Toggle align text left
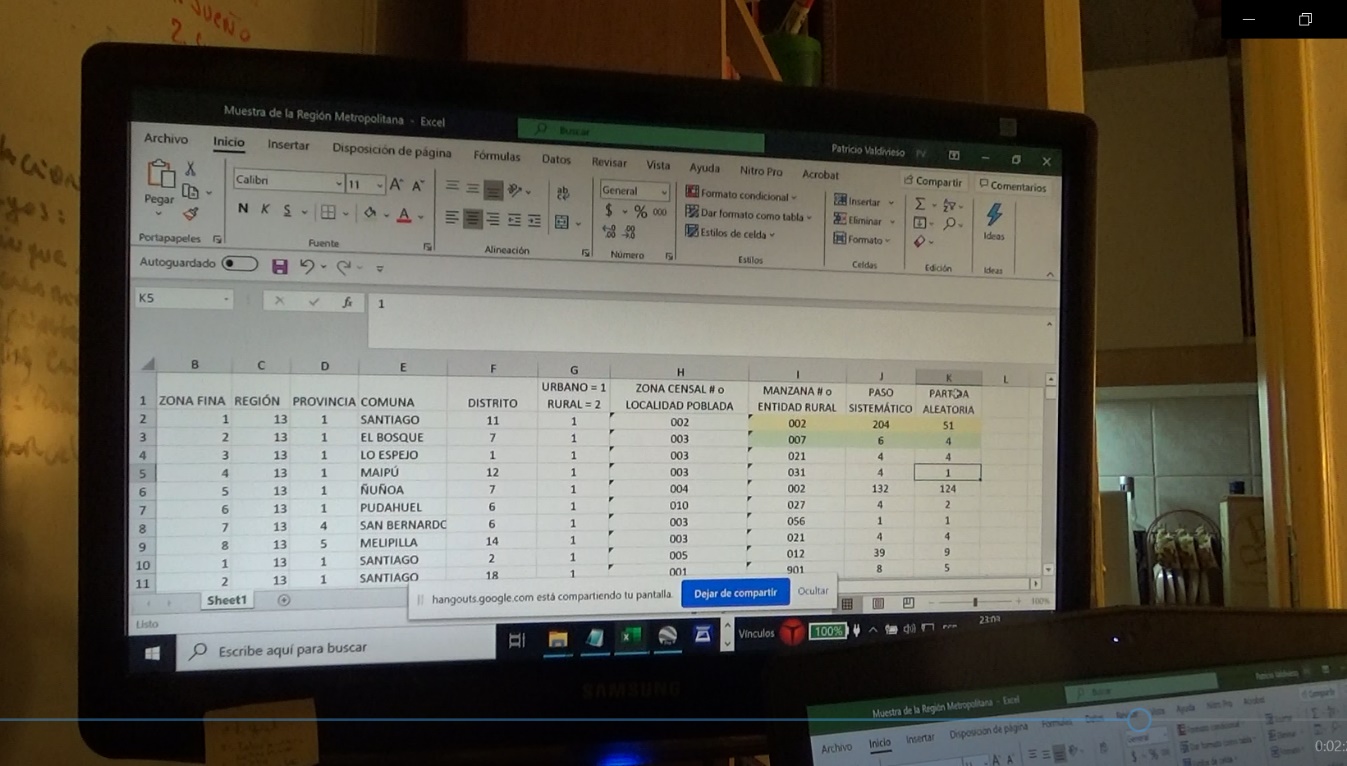This screenshot has height=766, width=1347. [x=452, y=217]
